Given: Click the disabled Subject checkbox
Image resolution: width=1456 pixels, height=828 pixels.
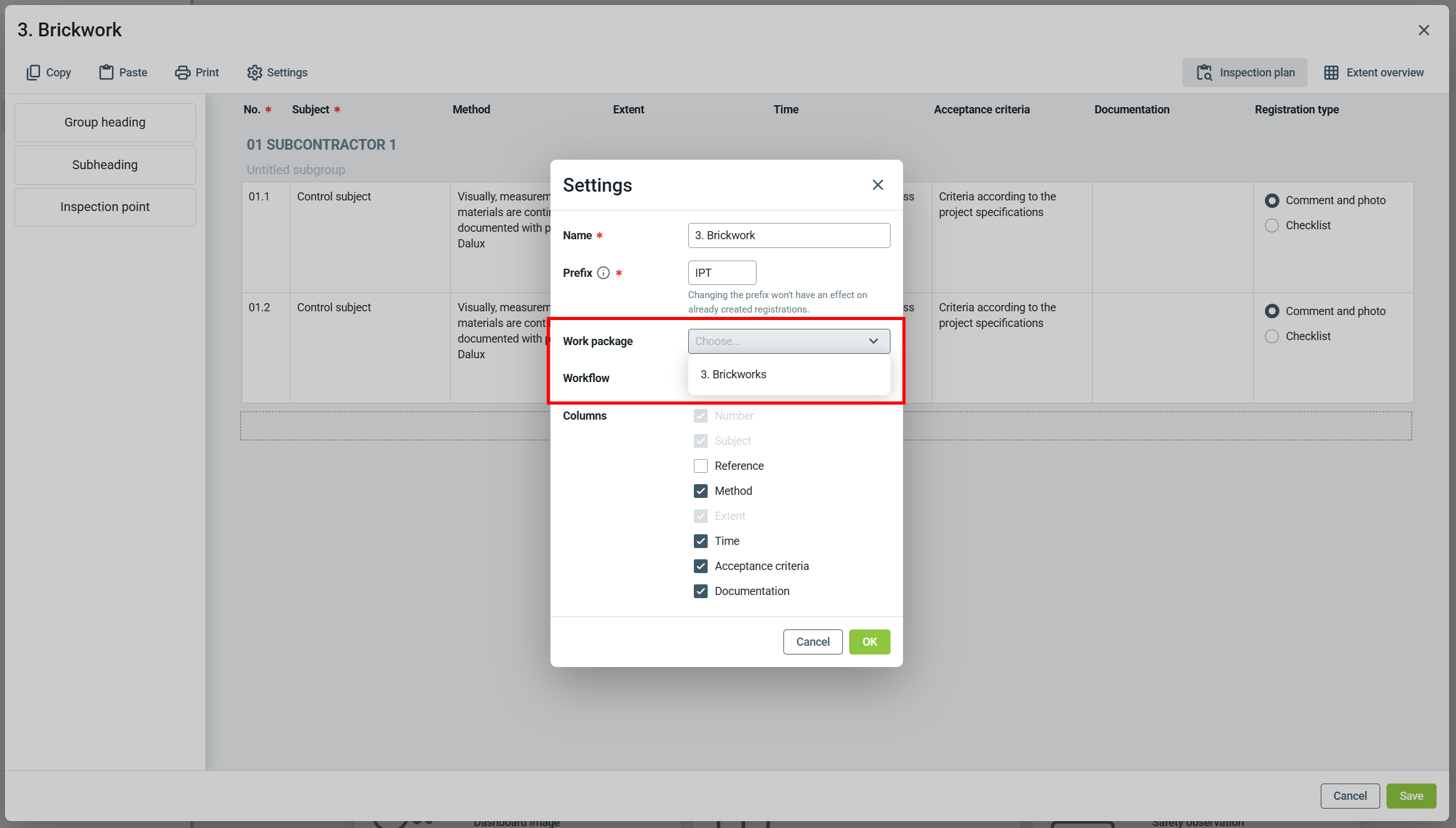Looking at the screenshot, I should 701,441.
